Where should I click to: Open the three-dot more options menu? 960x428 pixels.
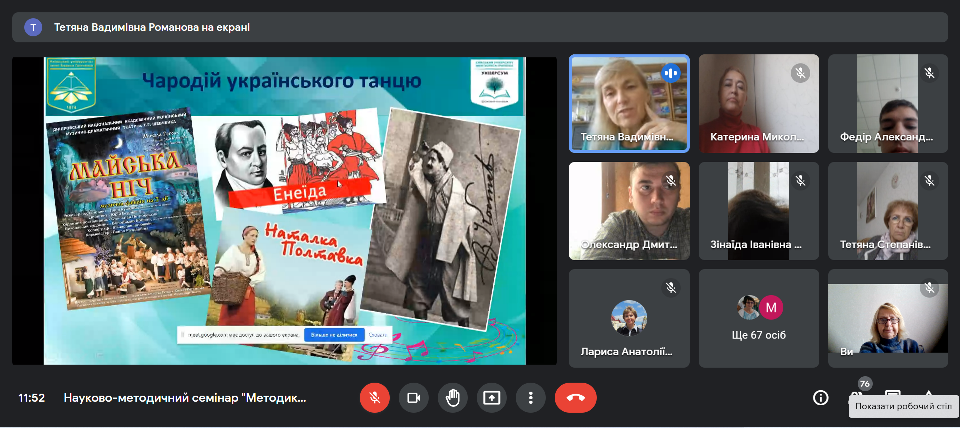click(531, 397)
